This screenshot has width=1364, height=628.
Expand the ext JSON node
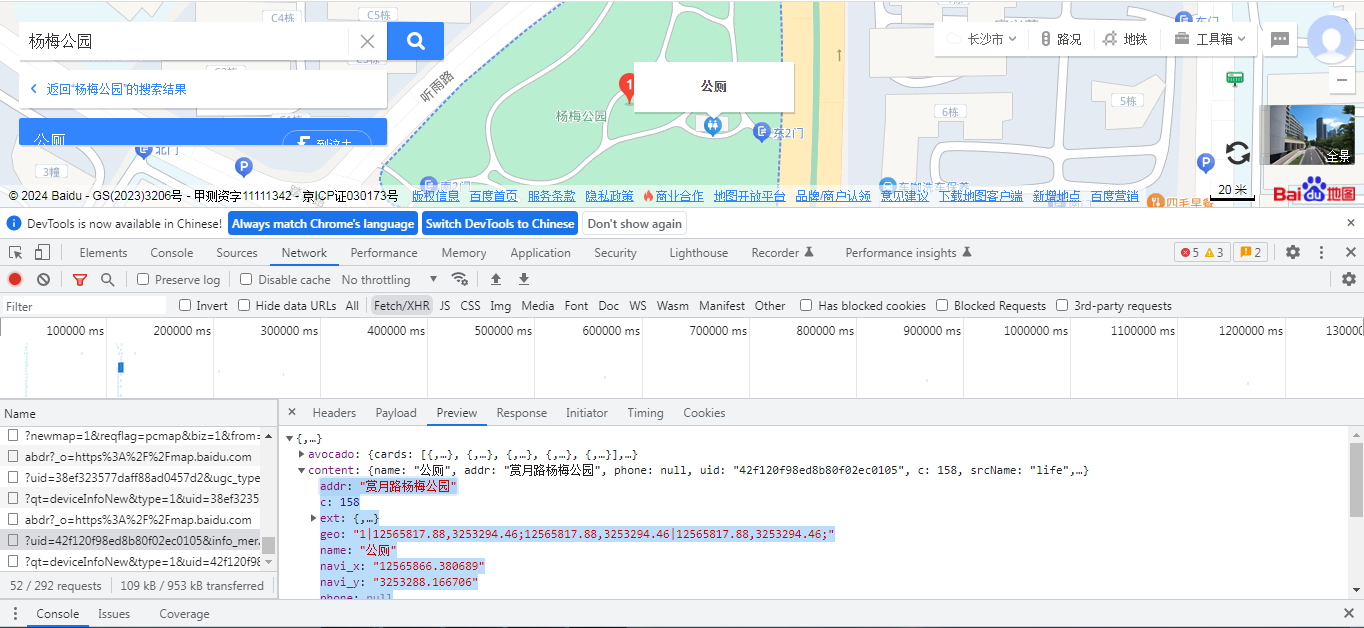[x=313, y=518]
